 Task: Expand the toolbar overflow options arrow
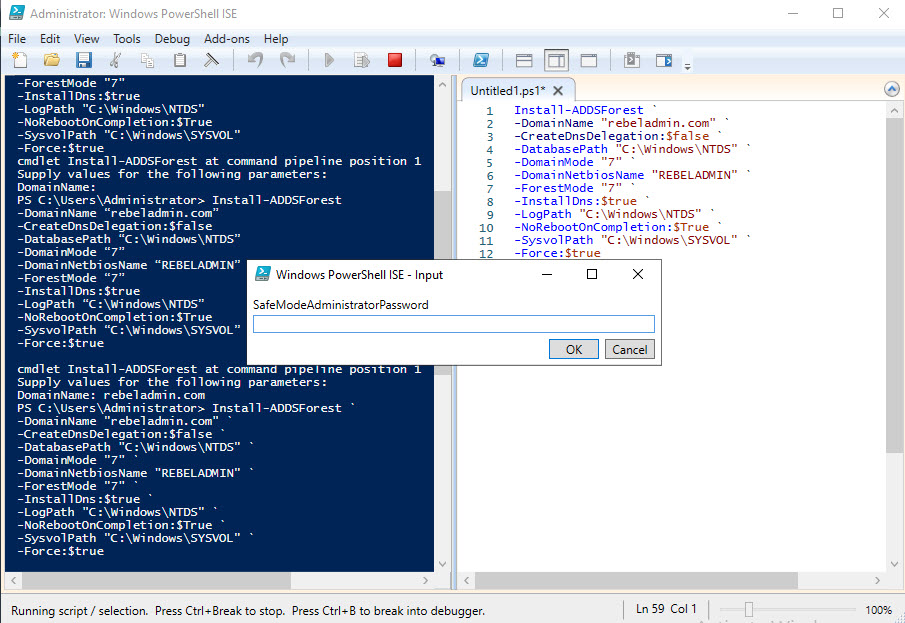[687, 66]
